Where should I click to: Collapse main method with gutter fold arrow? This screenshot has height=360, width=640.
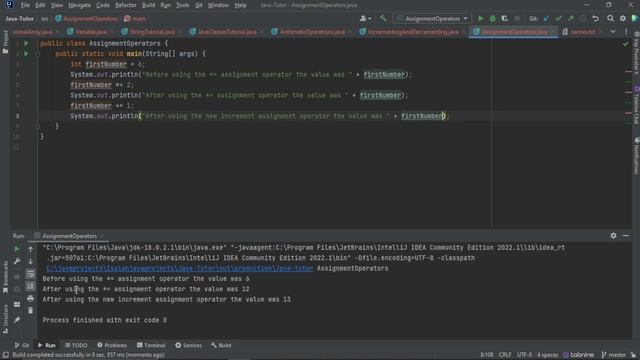(x=37, y=54)
